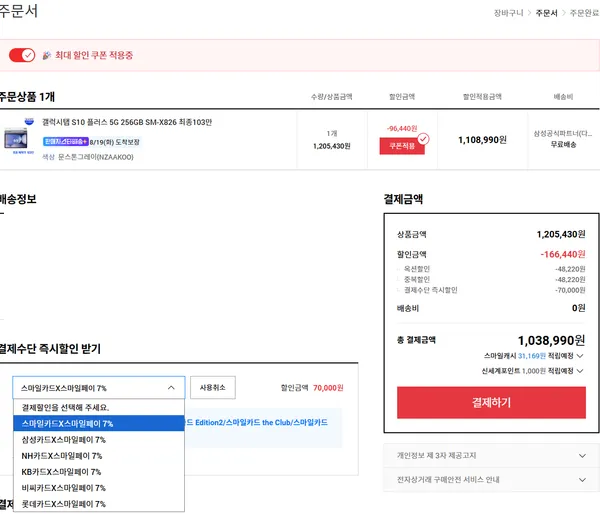600x514 pixels.
Task: Click the 결제하기 payment button
Action: click(x=491, y=402)
